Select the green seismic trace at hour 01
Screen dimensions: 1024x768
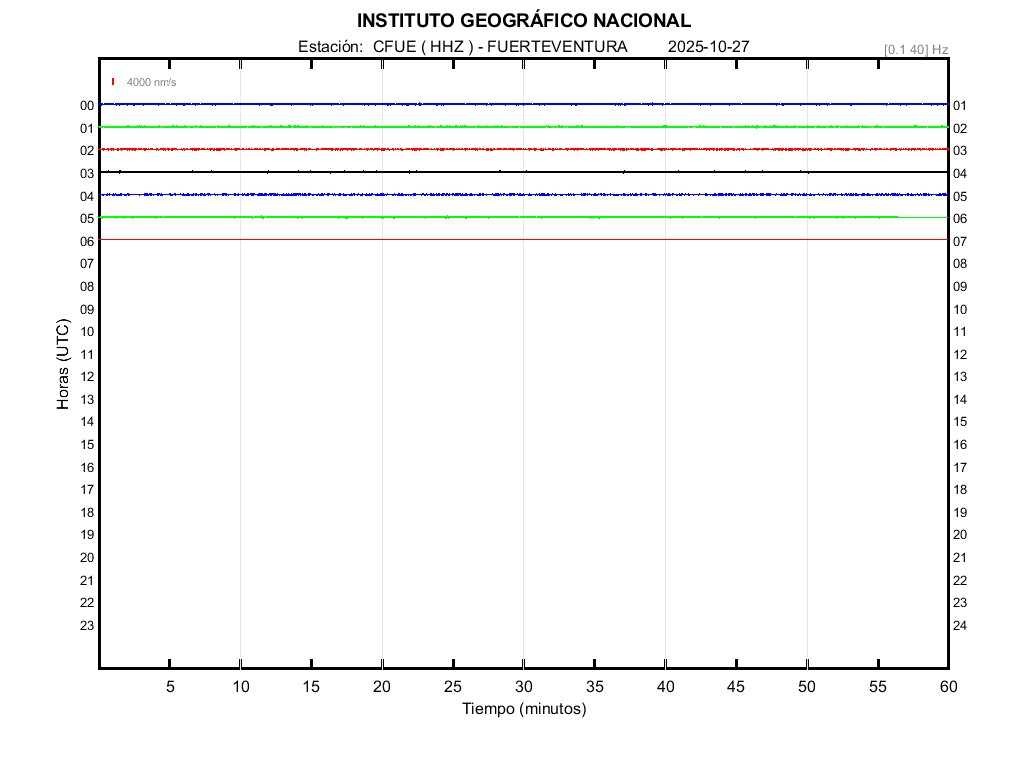coord(523,127)
